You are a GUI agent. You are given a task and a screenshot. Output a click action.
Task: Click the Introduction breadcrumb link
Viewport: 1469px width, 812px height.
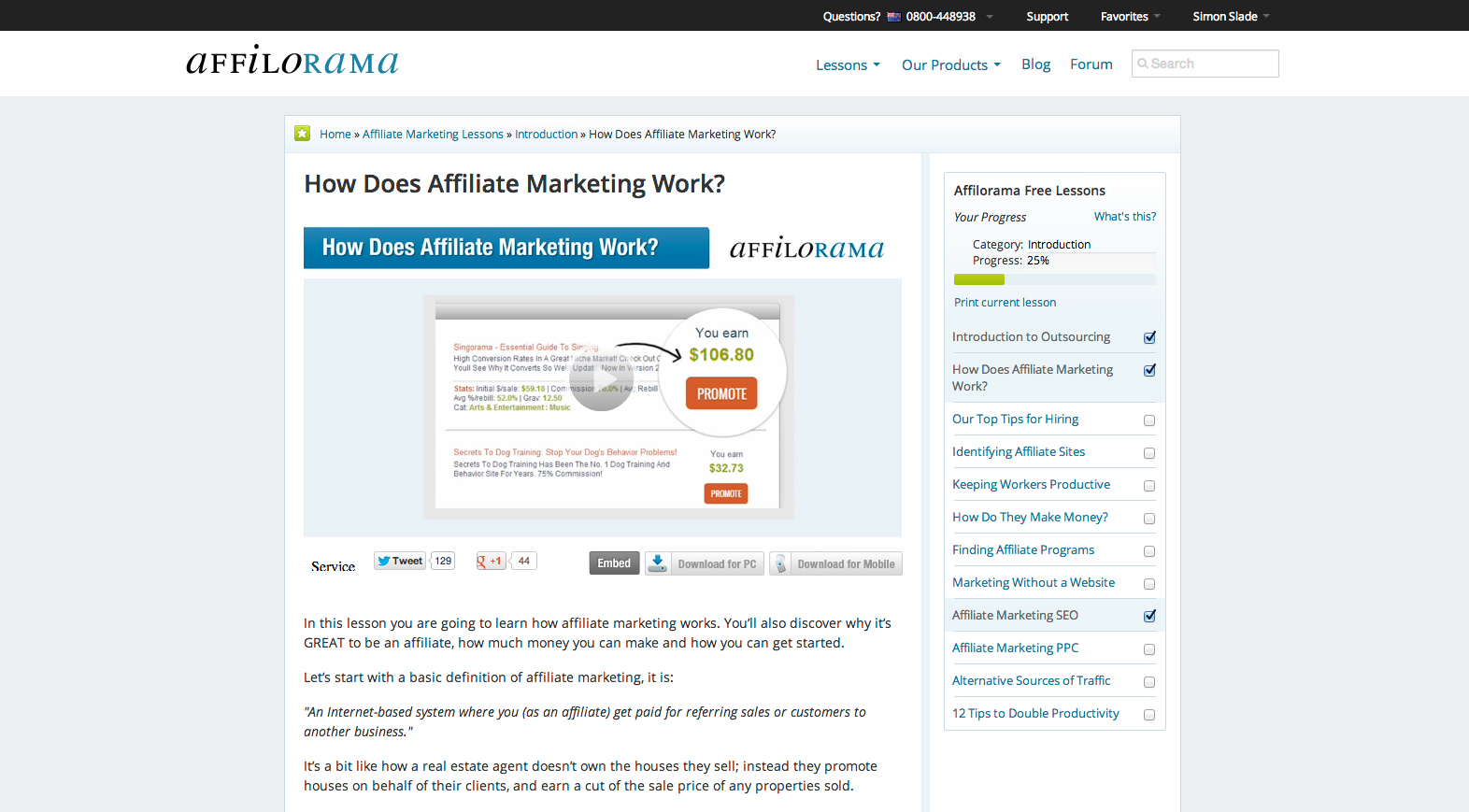[546, 135]
